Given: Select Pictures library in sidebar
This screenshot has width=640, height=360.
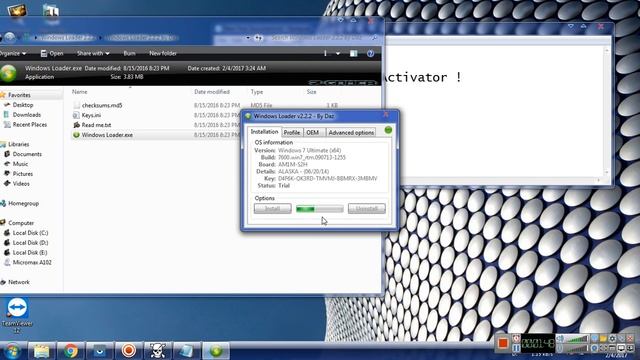Looking at the screenshot, I should tap(23, 173).
